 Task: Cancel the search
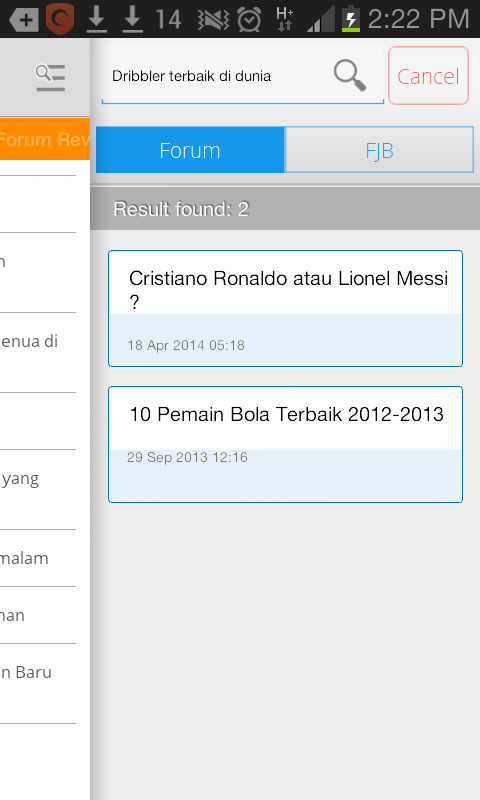[428, 76]
